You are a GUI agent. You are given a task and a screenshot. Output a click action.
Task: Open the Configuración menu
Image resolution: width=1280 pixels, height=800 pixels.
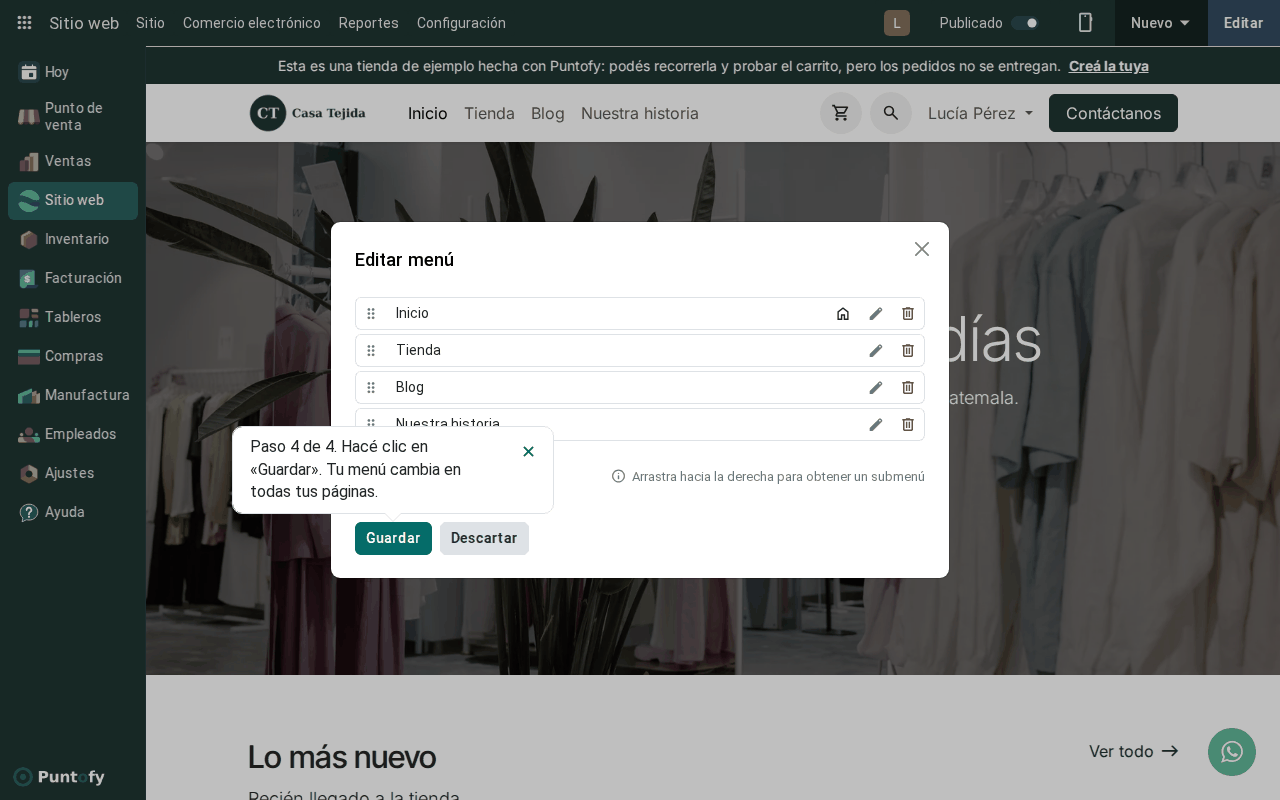pyautogui.click(x=461, y=23)
